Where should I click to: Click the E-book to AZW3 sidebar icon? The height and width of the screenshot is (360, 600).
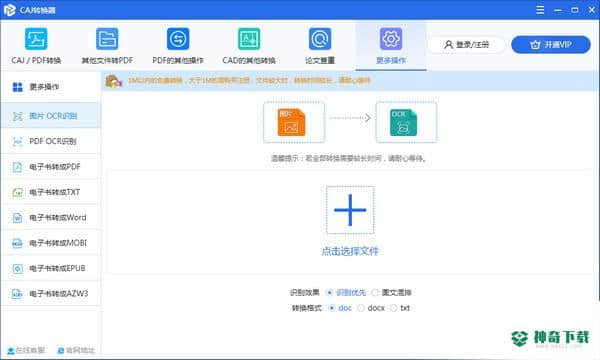click(18, 294)
